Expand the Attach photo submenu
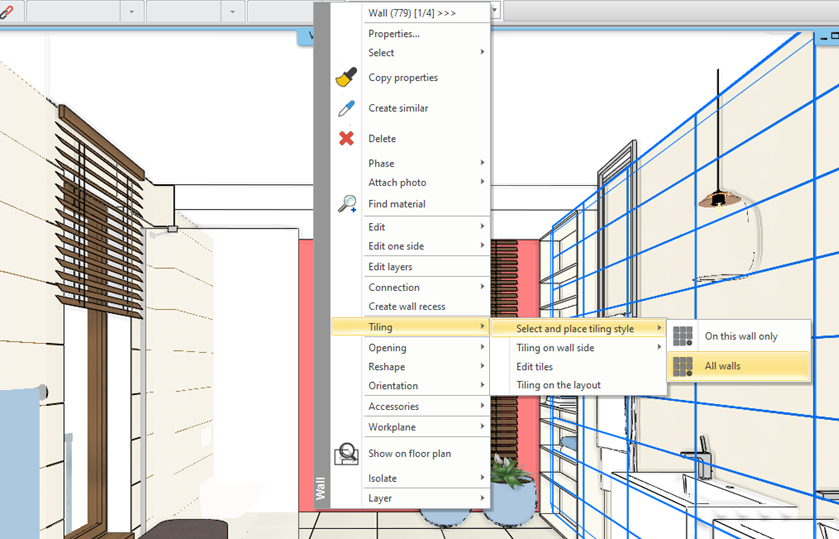The height and width of the screenshot is (539, 839). tap(426, 183)
